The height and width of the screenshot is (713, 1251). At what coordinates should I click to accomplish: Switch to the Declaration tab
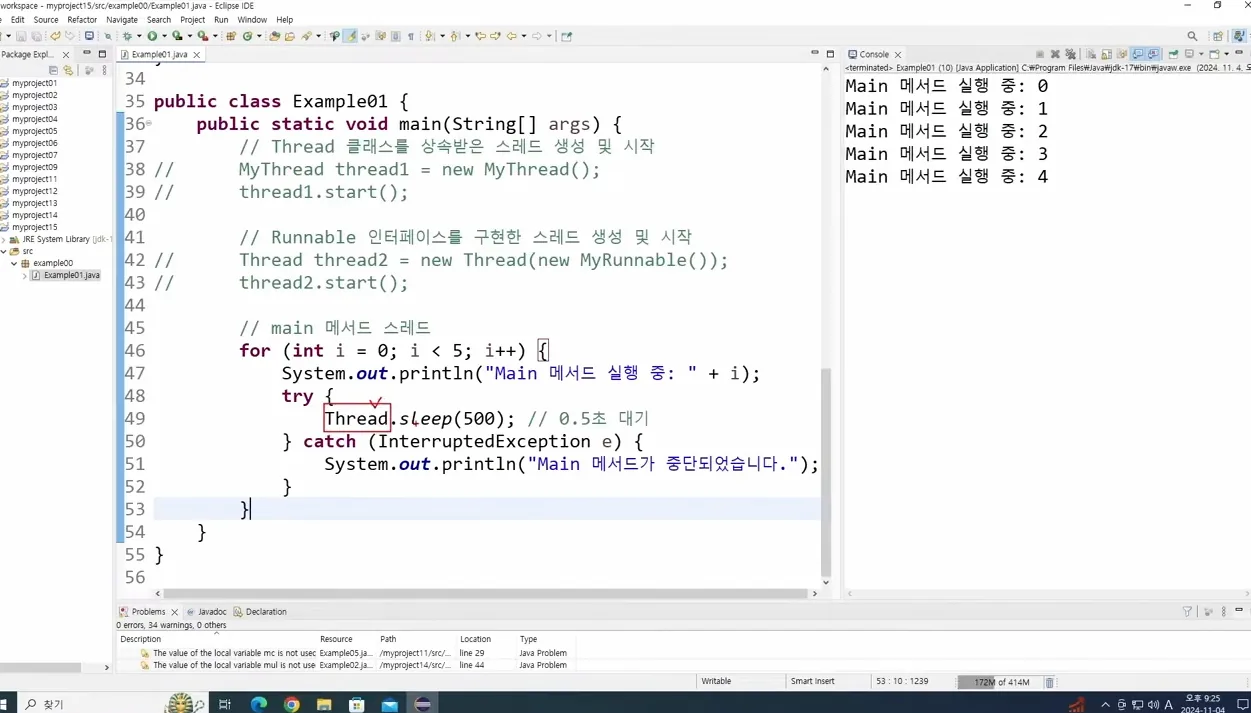pos(260,611)
